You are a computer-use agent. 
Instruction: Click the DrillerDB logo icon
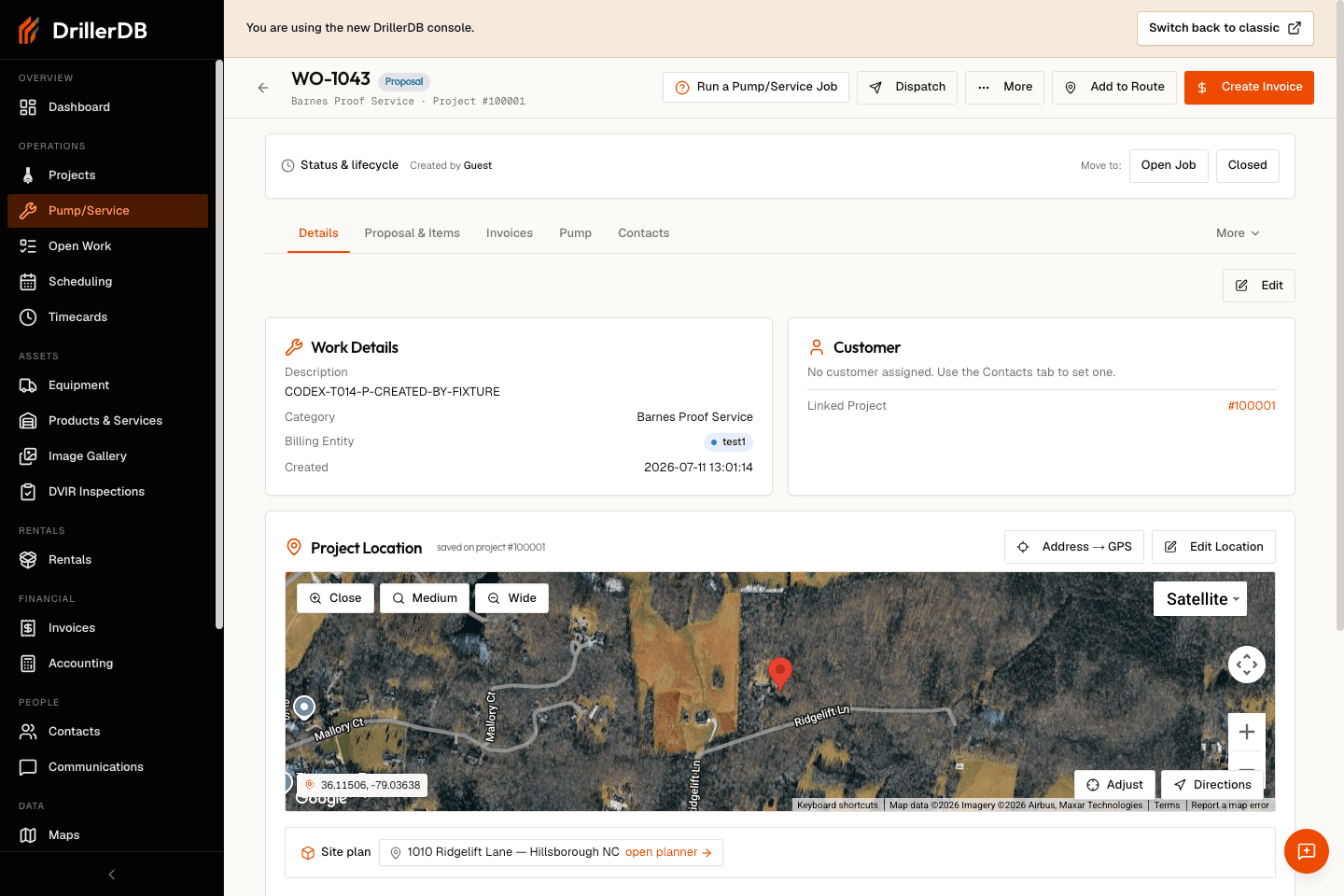point(29,30)
